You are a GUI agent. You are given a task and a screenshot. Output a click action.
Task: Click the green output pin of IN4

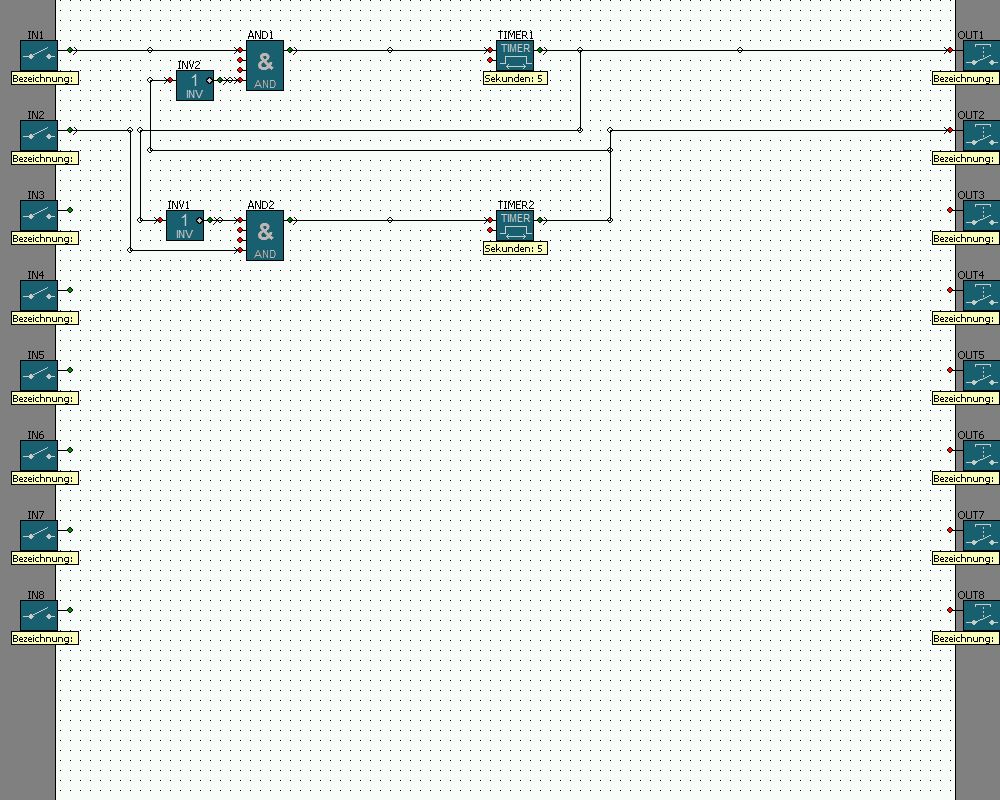(x=70, y=290)
